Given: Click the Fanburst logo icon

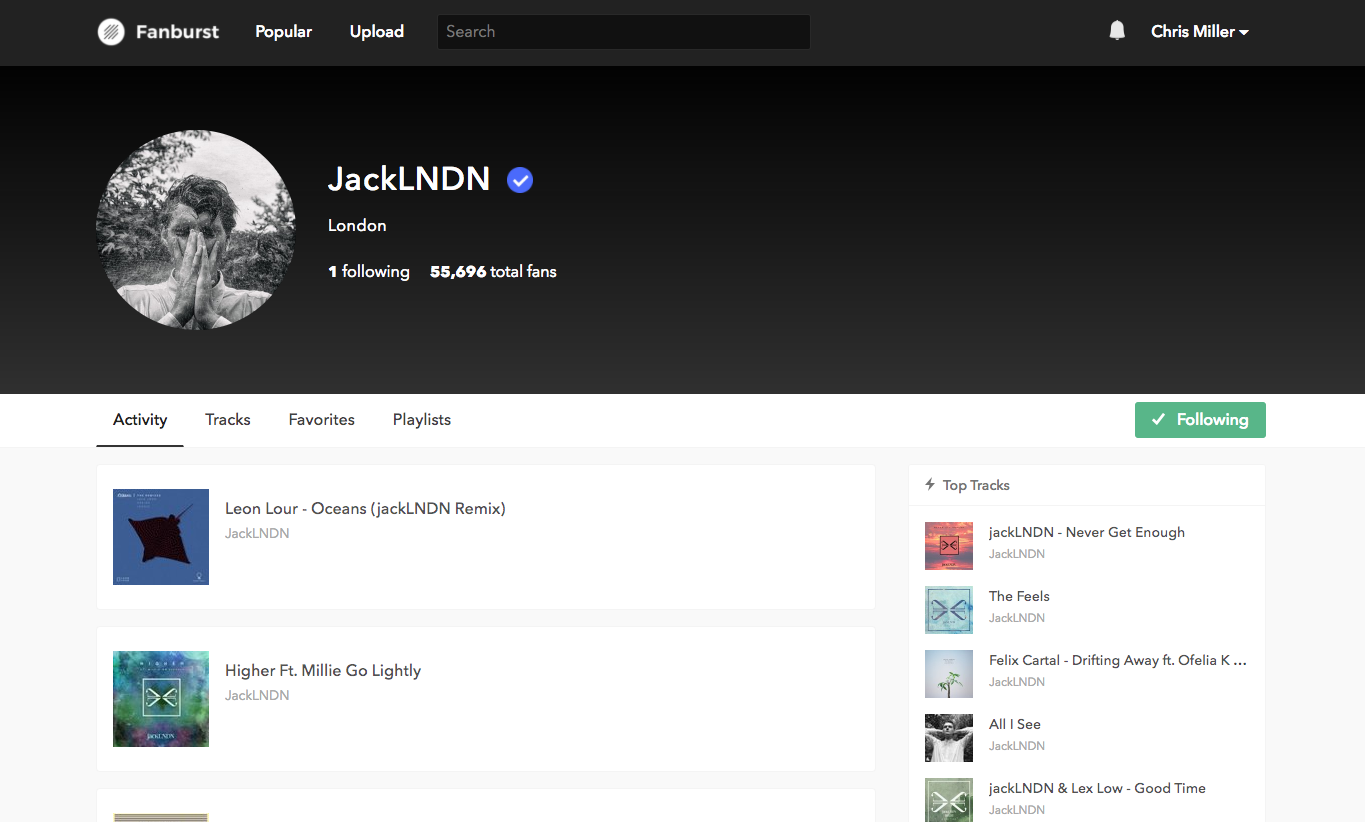Looking at the screenshot, I should (x=111, y=32).
